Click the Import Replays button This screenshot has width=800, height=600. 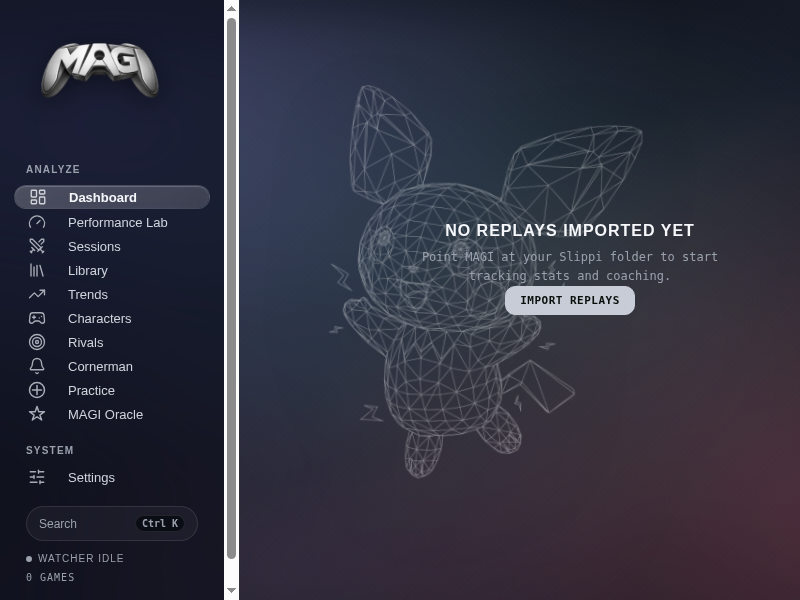click(x=570, y=301)
